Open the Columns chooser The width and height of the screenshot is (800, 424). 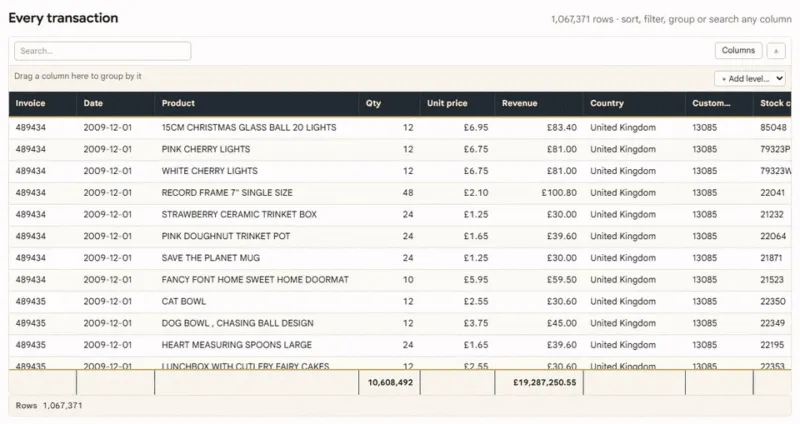[738, 51]
